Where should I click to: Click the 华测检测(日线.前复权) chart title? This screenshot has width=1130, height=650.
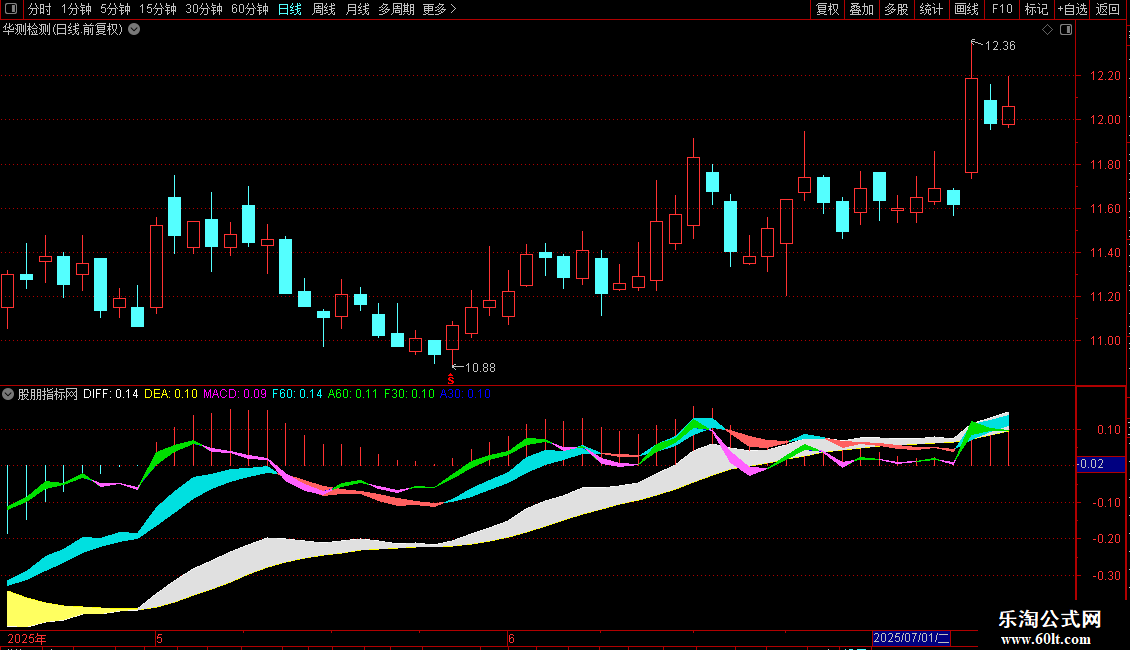point(63,30)
